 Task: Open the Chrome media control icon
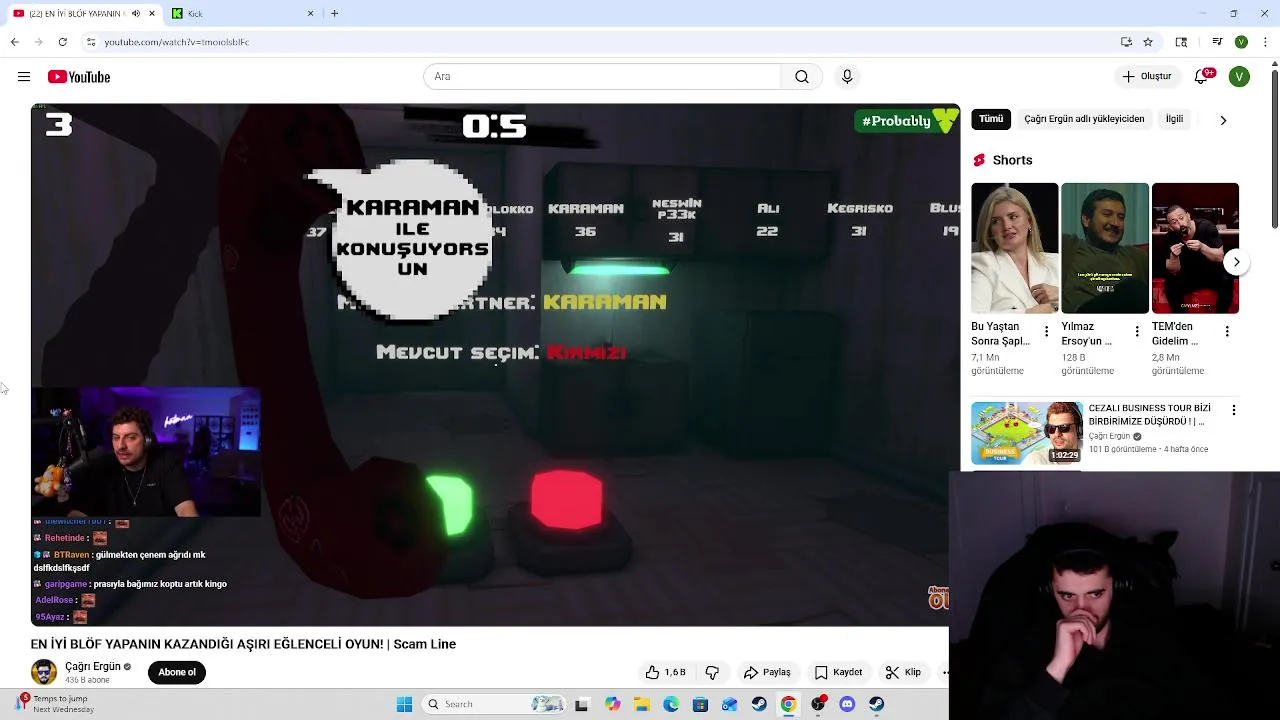[x=1217, y=42]
